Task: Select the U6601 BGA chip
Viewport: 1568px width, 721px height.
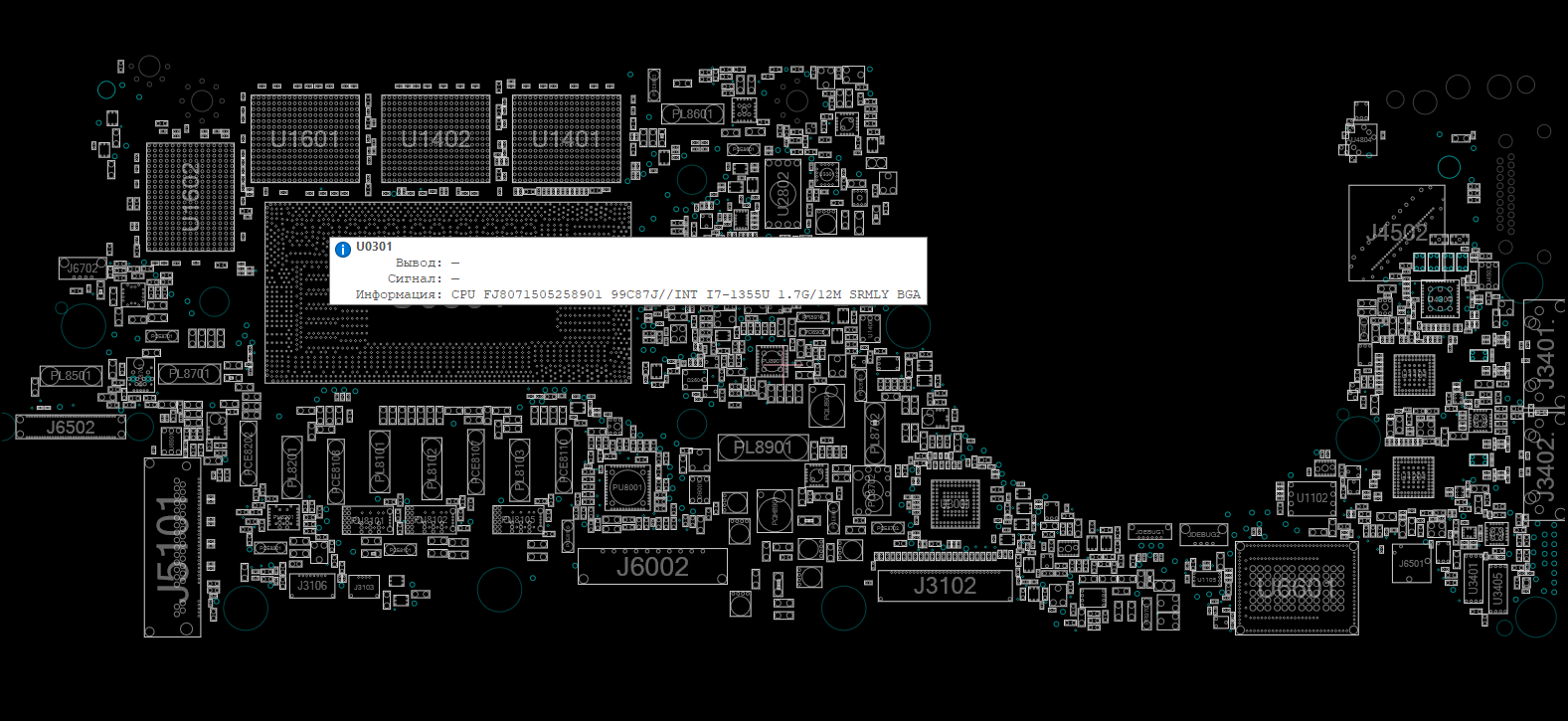Action: (1297, 589)
